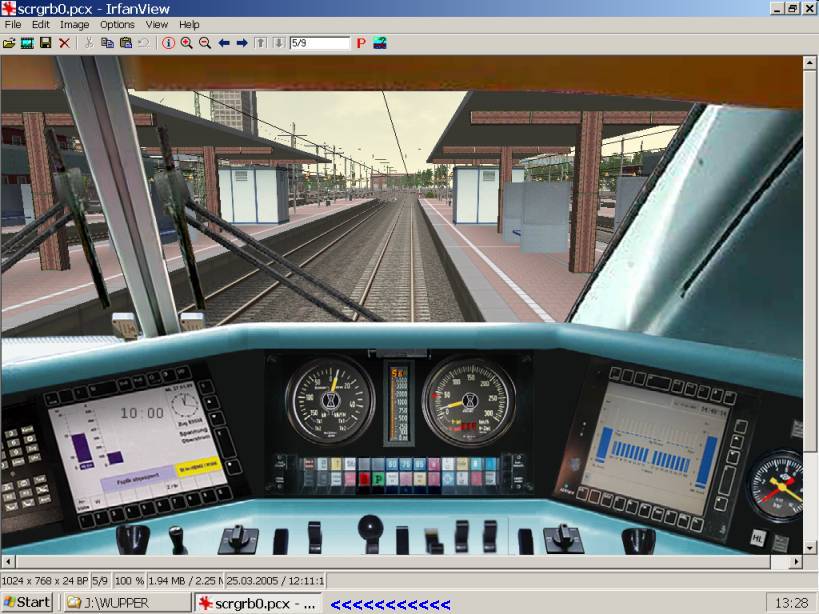The height and width of the screenshot is (614, 819).
Task: Click the scrgrb0.pcx taskbar button
Action: click(x=258, y=603)
